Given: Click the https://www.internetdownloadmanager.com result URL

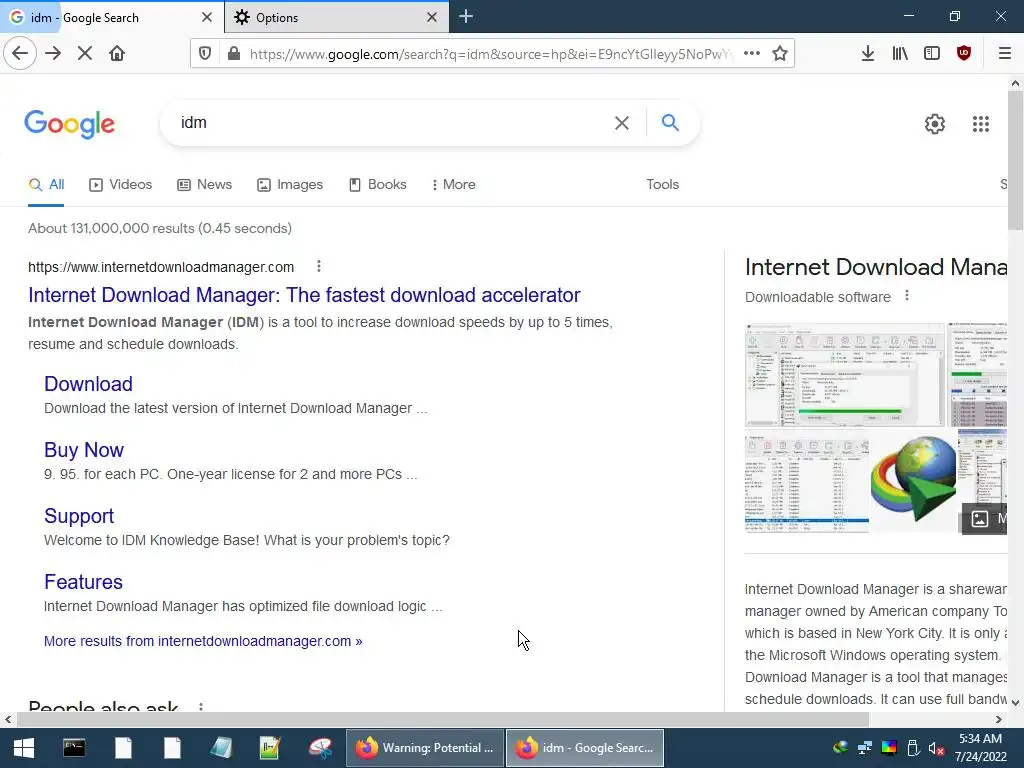Looking at the screenshot, I should [x=161, y=267].
